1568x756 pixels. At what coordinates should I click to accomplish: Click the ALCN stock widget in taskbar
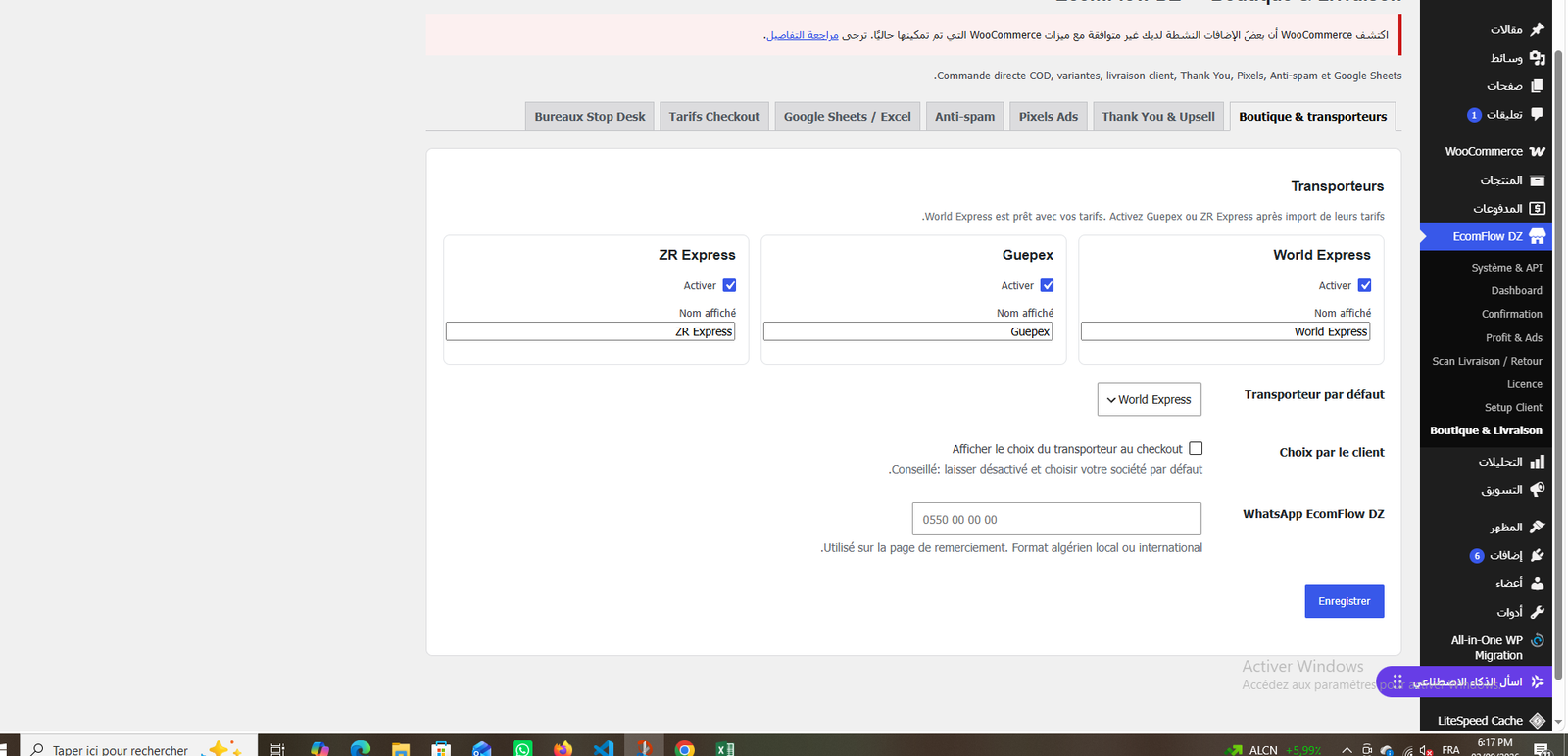[1274, 750]
